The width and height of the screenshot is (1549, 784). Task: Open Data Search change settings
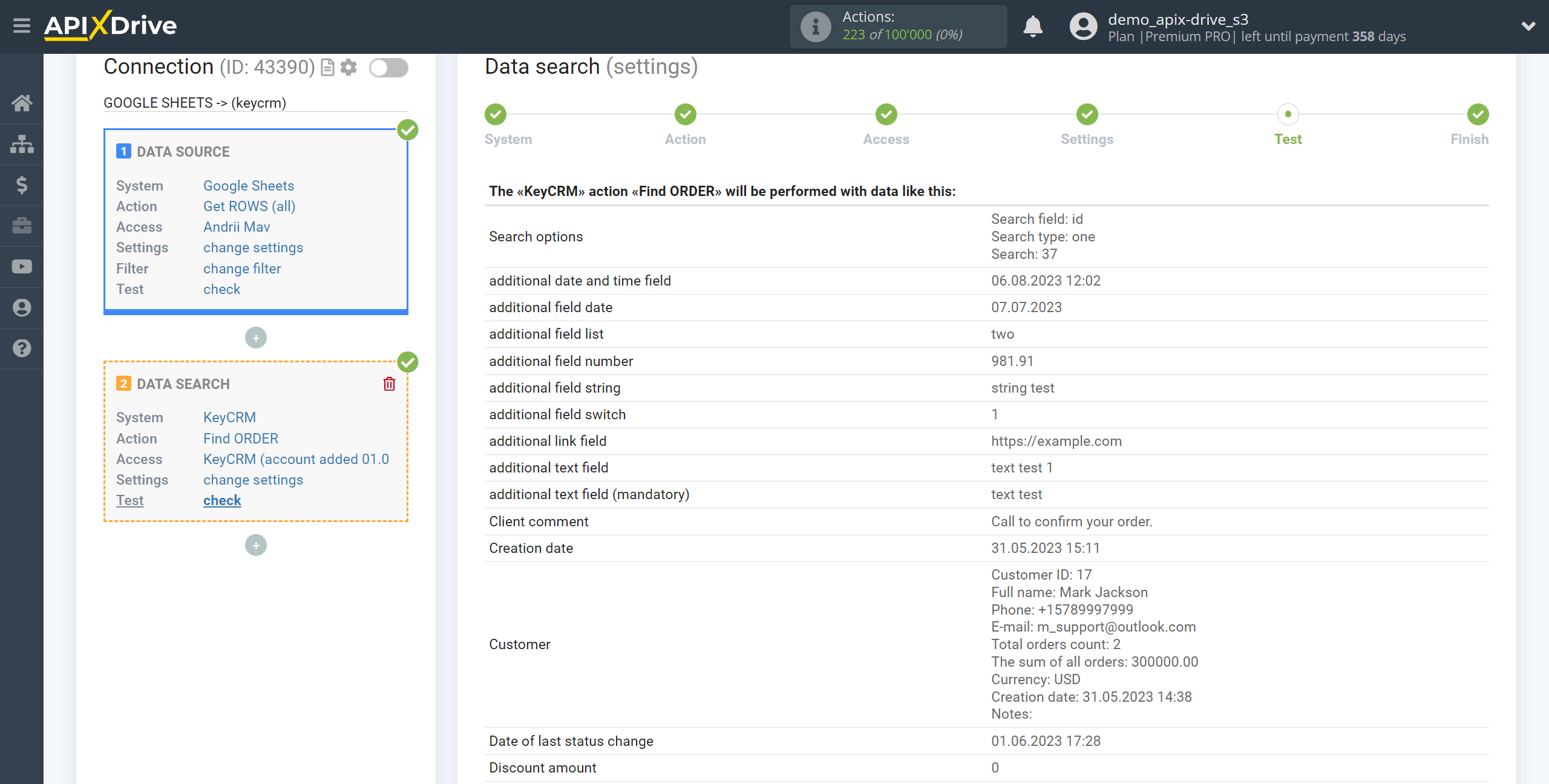(x=253, y=480)
